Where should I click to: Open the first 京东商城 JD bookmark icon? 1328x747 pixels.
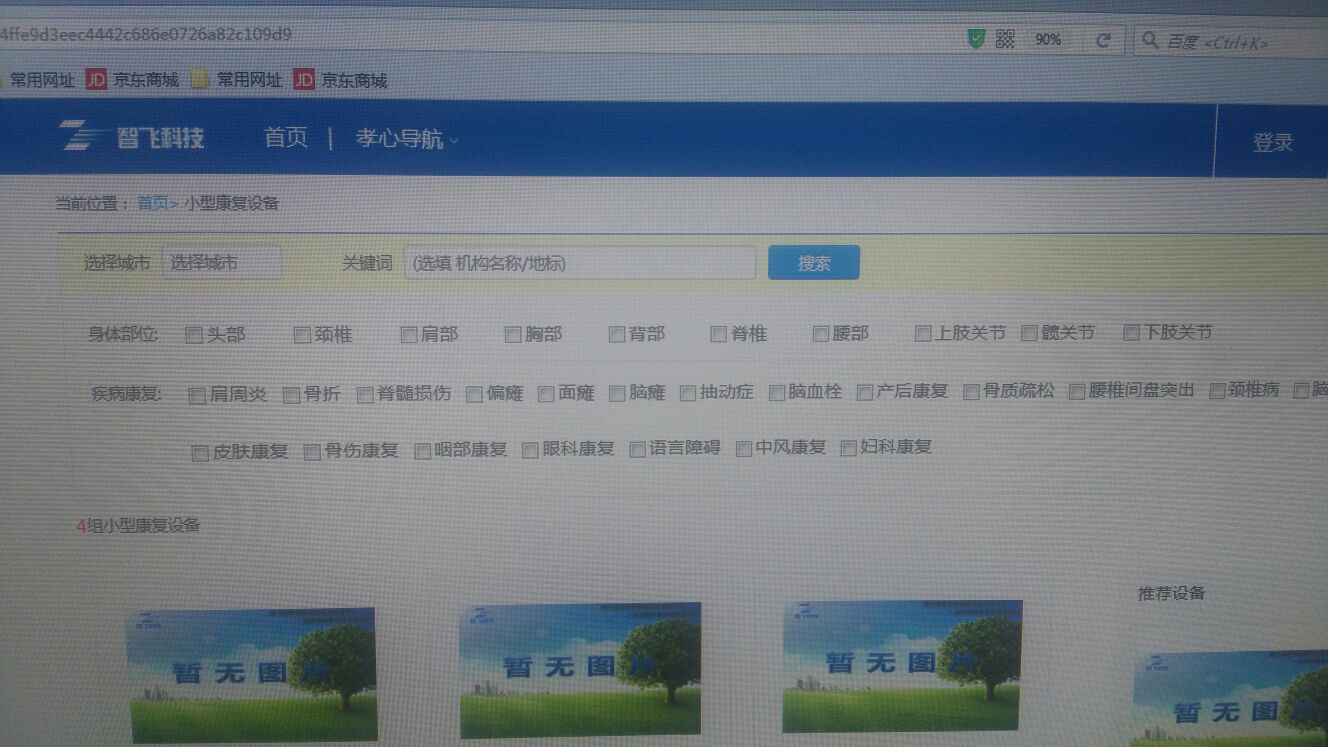click(96, 80)
